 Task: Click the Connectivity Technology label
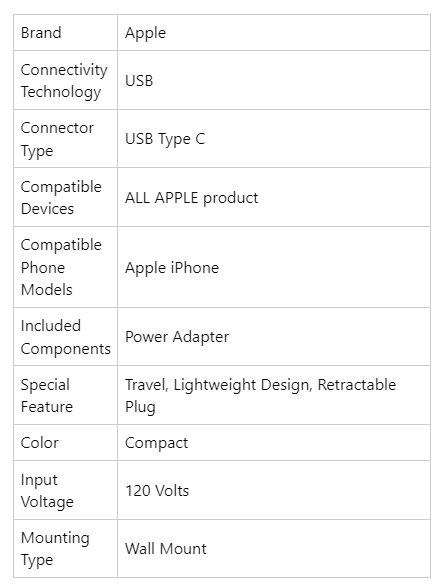(x=64, y=80)
